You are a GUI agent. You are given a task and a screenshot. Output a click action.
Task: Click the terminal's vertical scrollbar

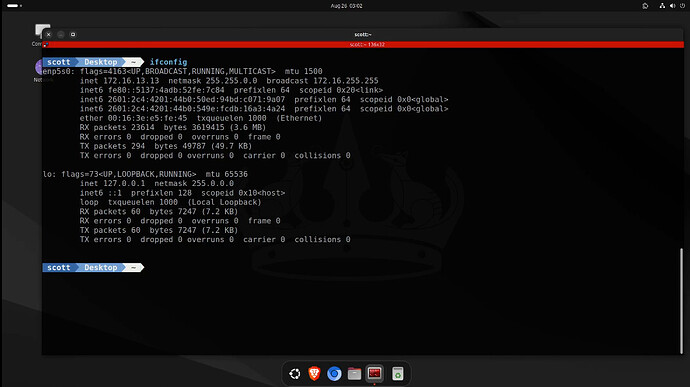coord(681,301)
